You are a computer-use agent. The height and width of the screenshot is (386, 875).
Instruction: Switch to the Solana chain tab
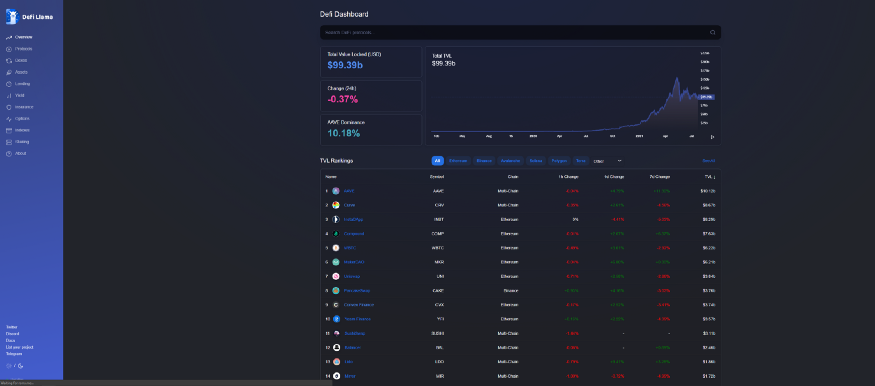click(536, 161)
